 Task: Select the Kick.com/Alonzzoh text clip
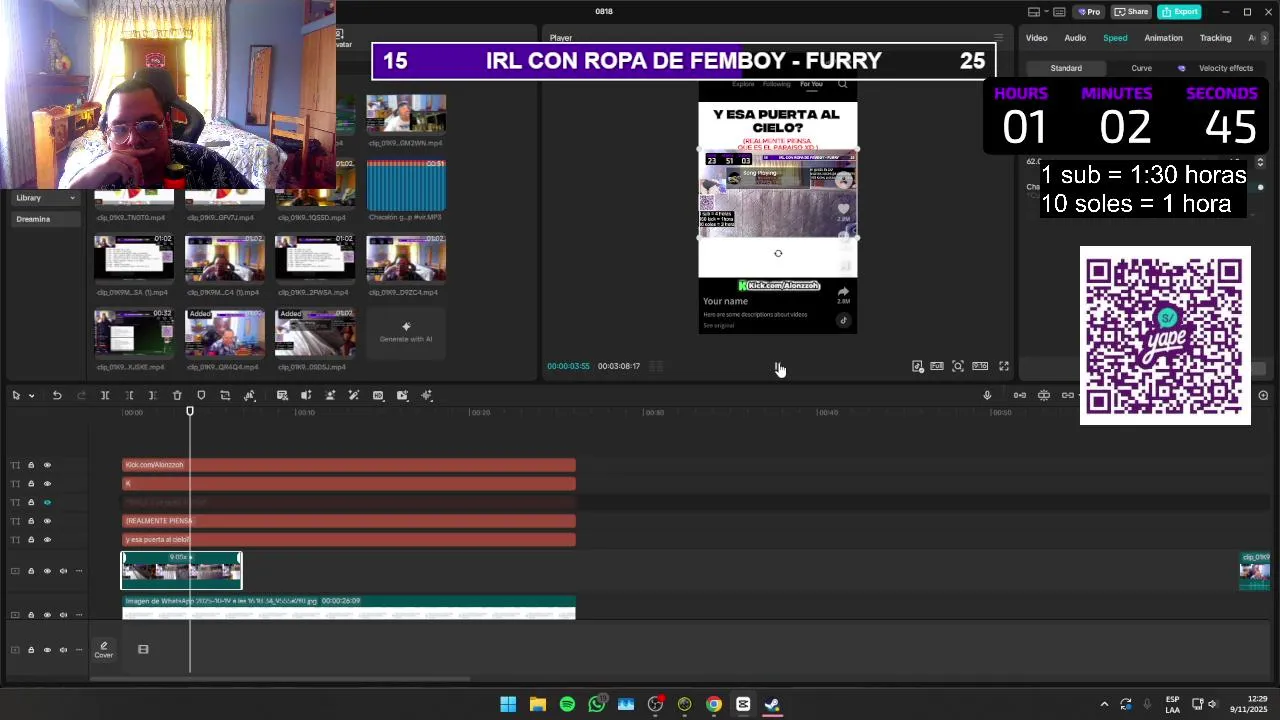point(349,465)
